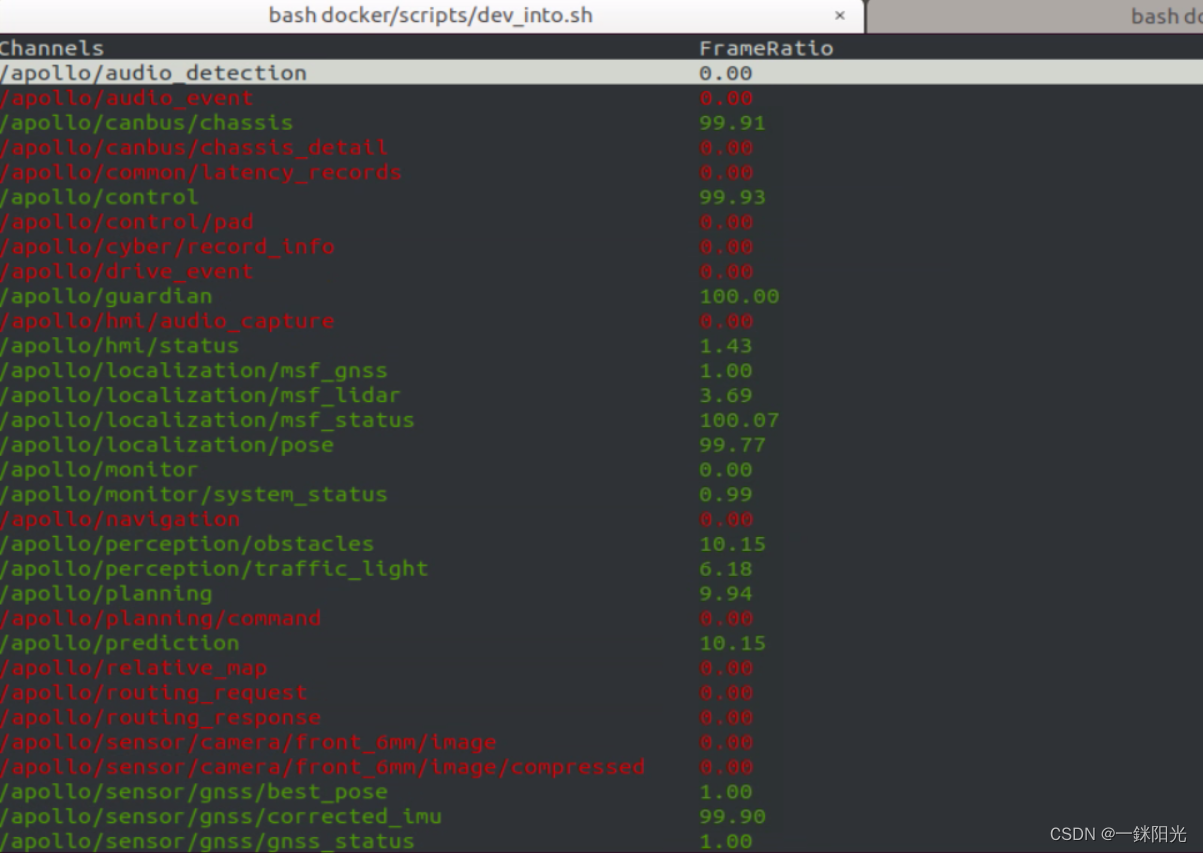Image resolution: width=1203 pixels, height=853 pixels.
Task: Click the Channels column header
Action: click(52, 48)
